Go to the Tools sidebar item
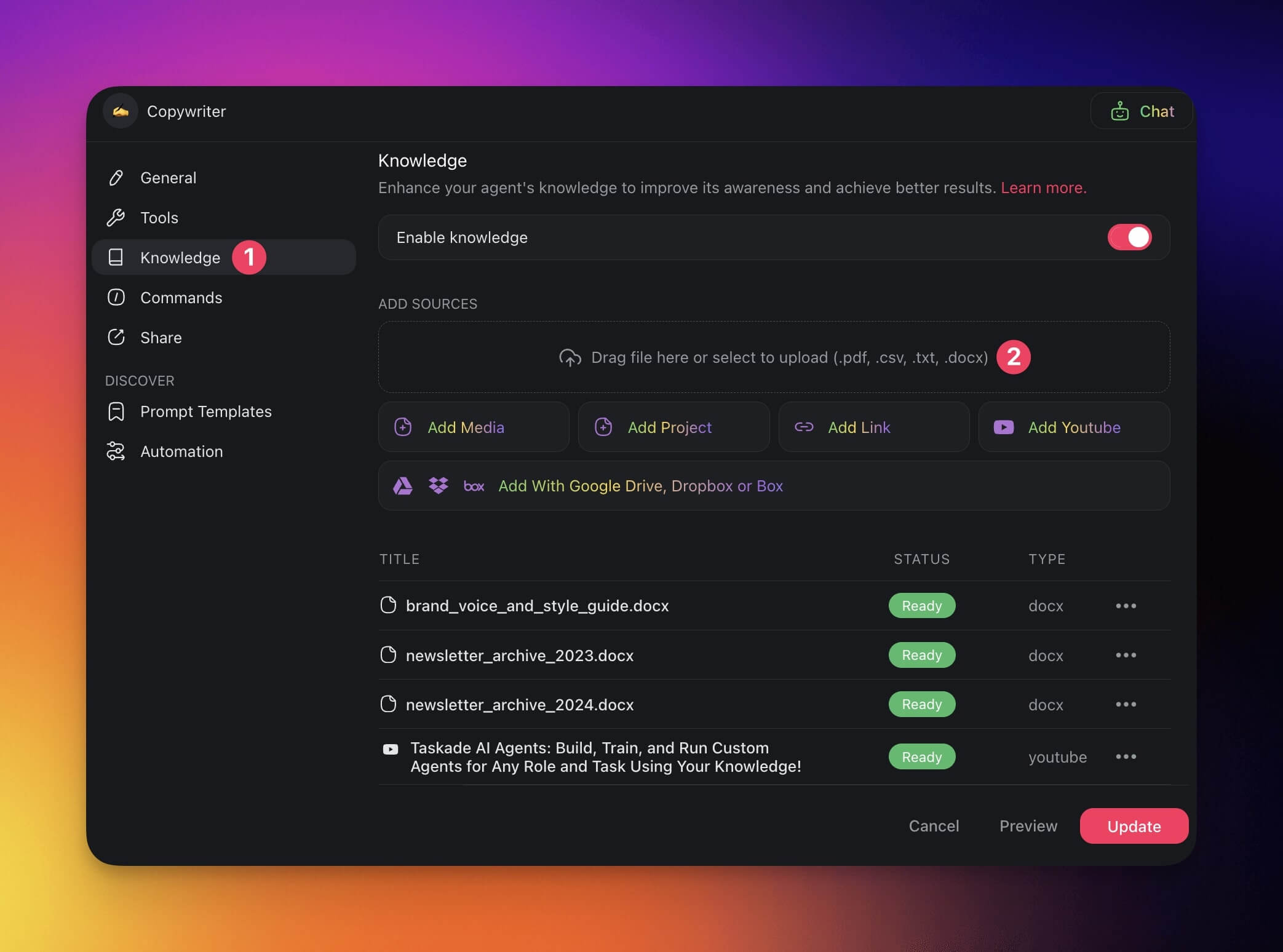Screen dimensions: 1283x952 [x=159, y=218]
